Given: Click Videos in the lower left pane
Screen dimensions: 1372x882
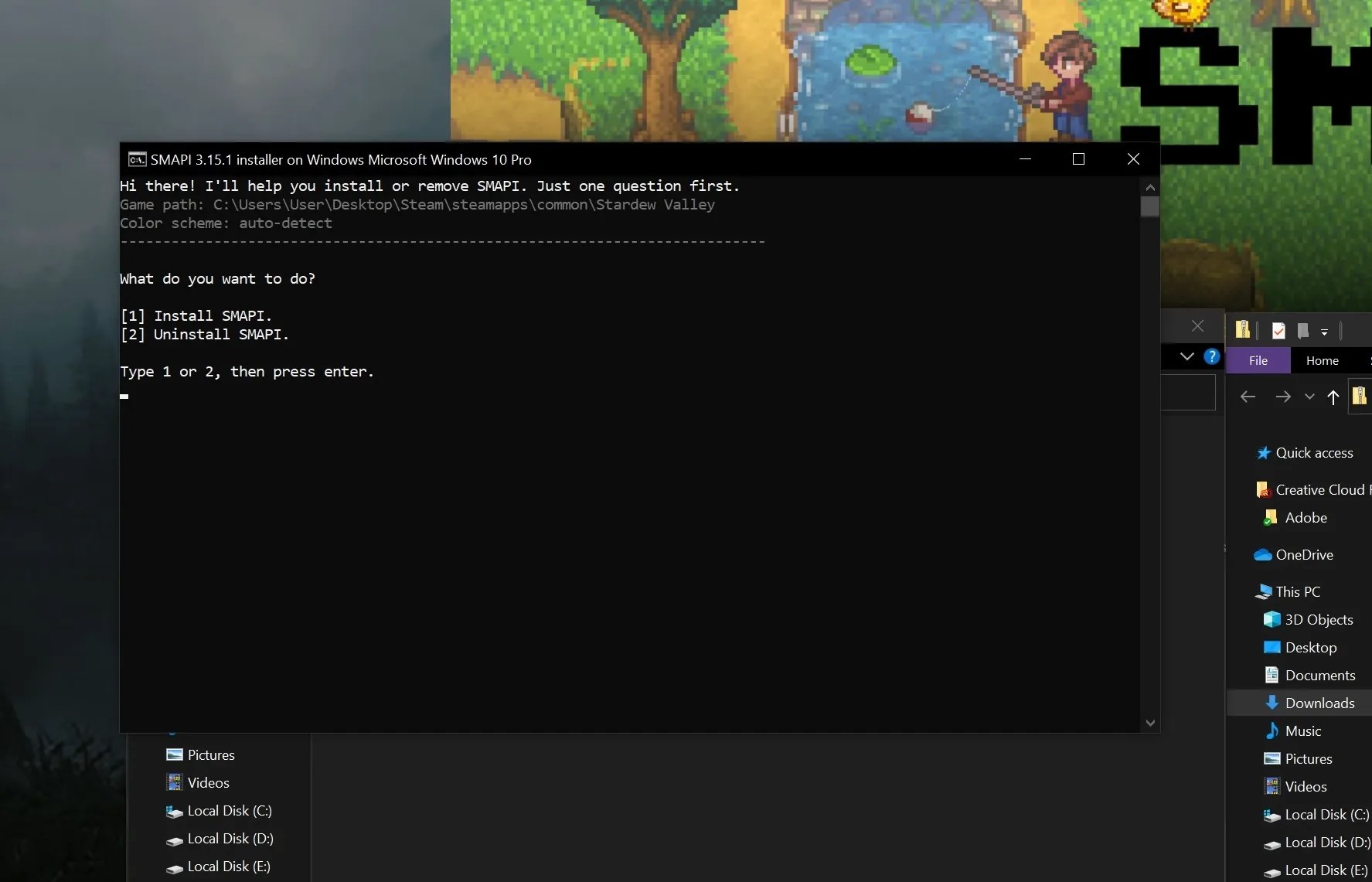Looking at the screenshot, I should (x=207, y=782).
